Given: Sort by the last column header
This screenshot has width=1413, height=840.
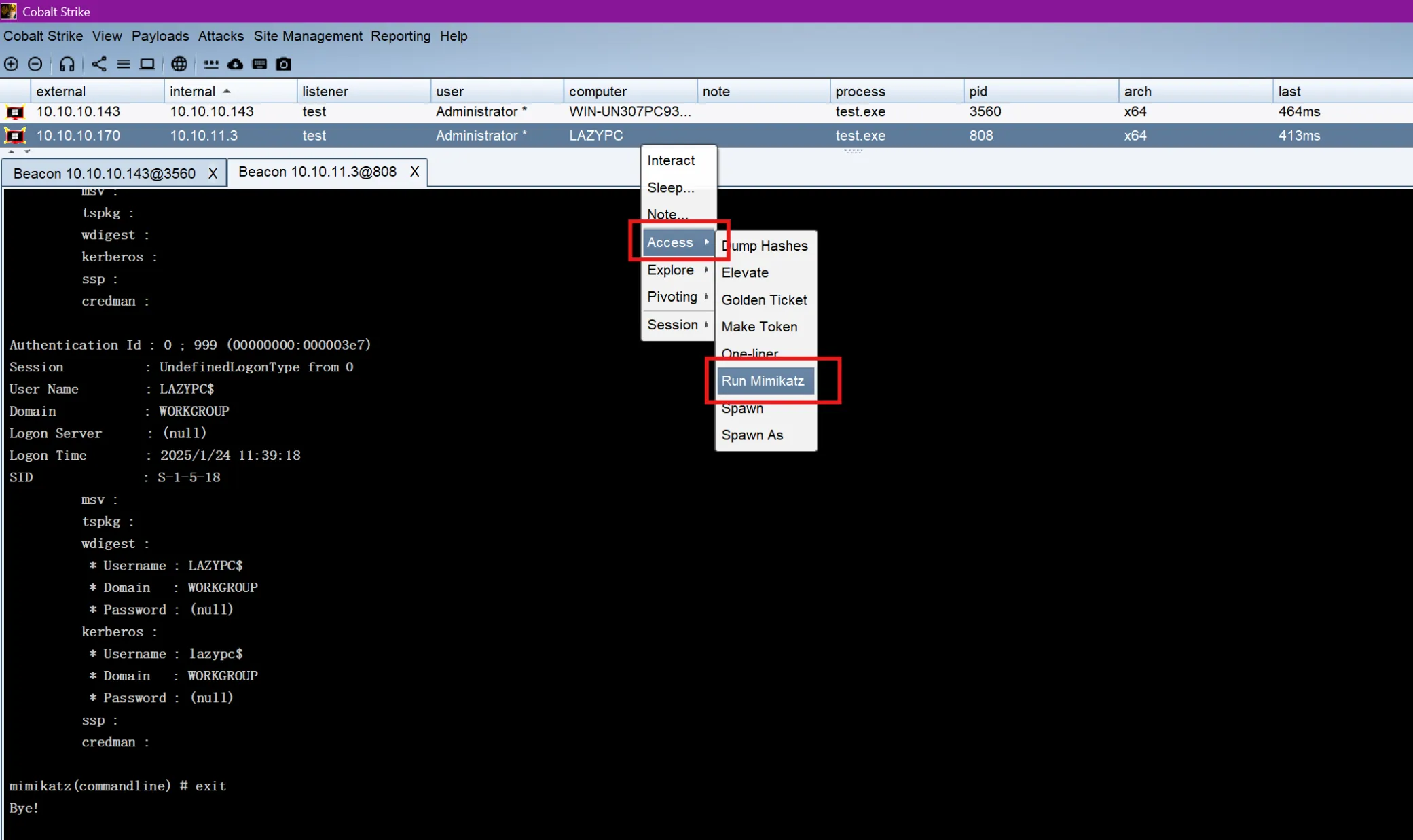Looking at the screenshot, I should click(1343, 91).
